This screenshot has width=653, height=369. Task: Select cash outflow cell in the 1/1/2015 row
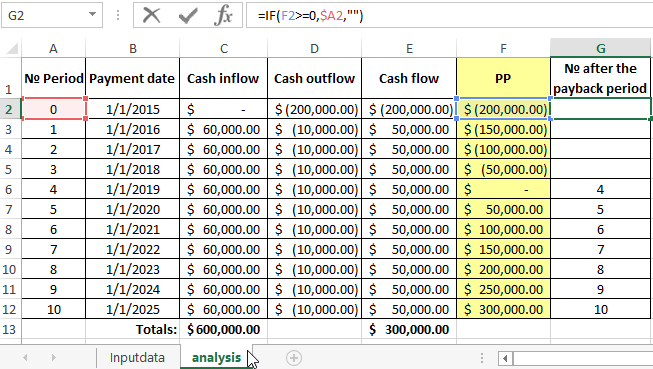[314, 109]
